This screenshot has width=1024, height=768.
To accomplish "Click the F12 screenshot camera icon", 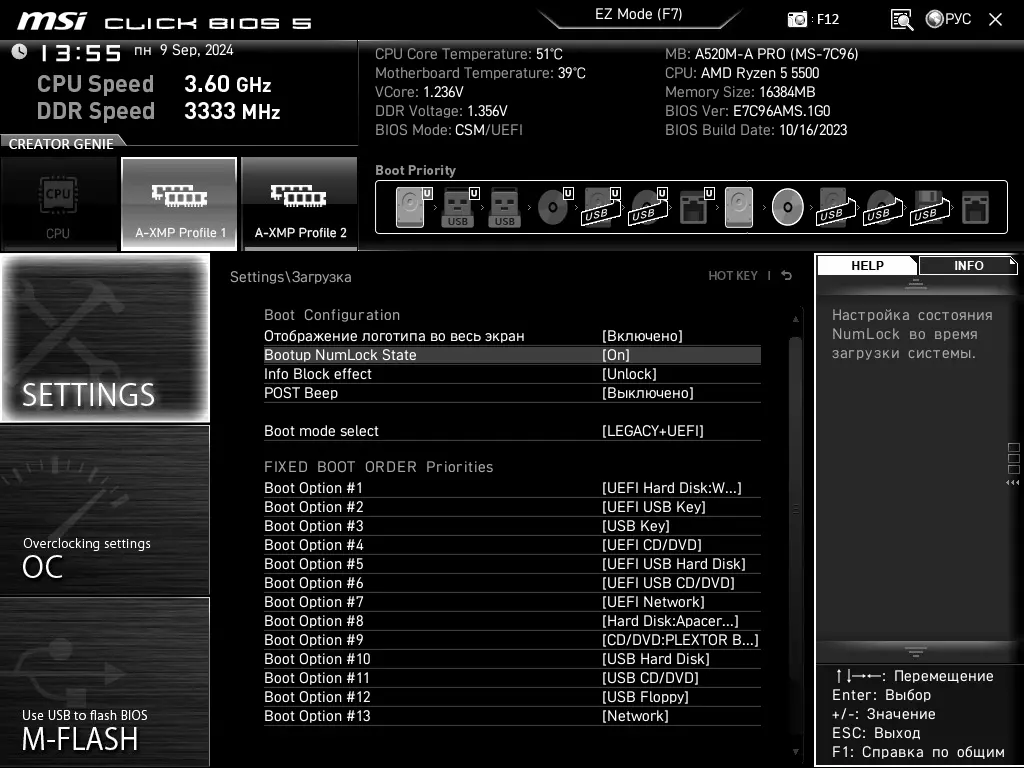I will [x=797, y=19].
